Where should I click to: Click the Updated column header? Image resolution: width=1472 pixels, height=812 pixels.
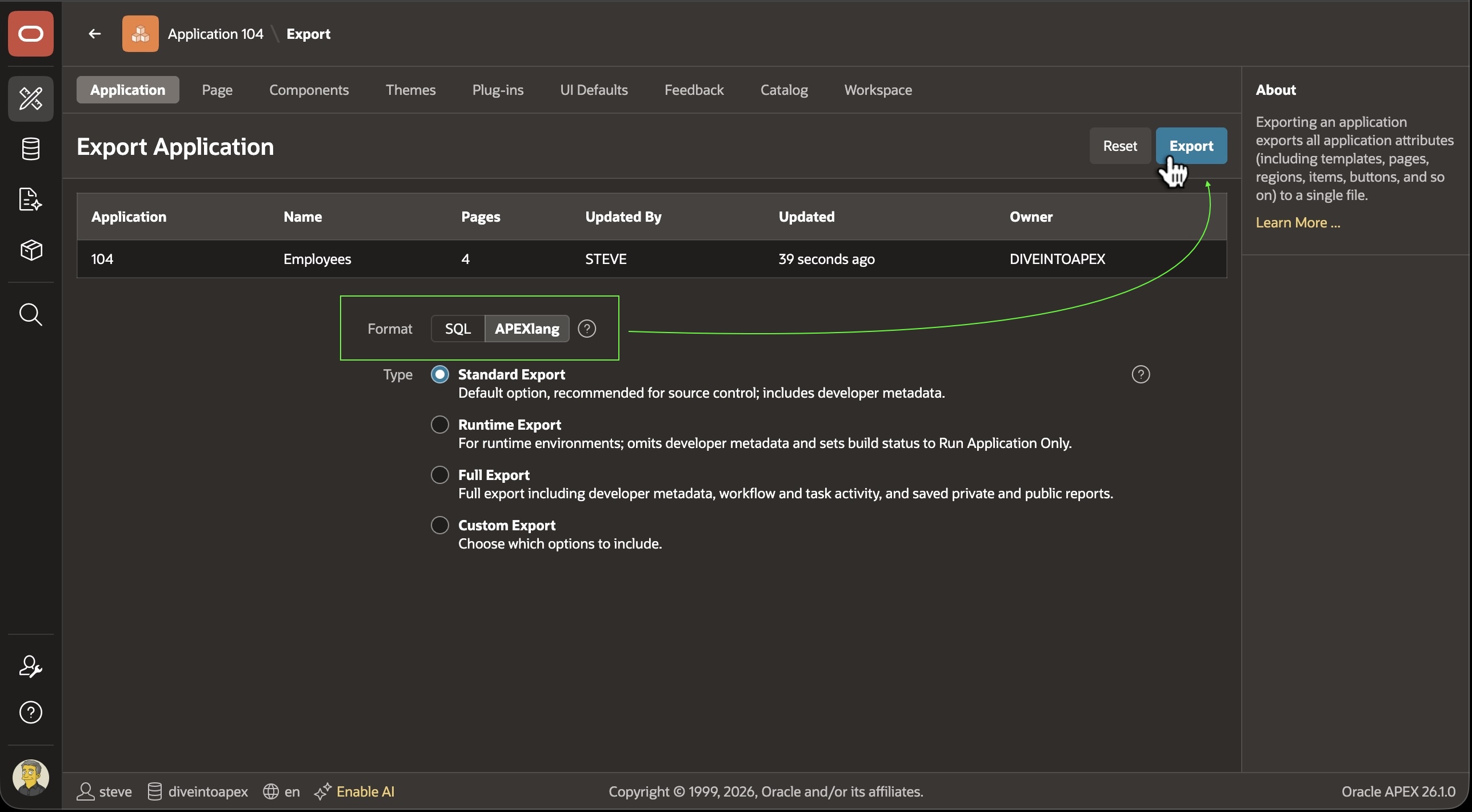(x=807, y=217)
